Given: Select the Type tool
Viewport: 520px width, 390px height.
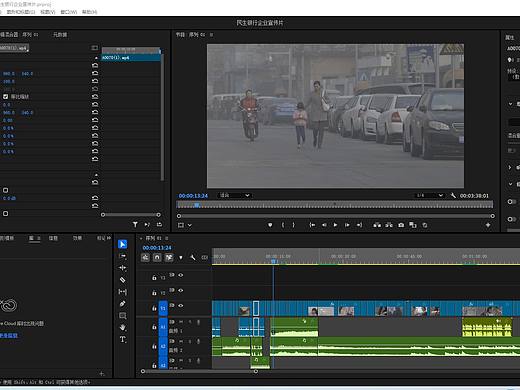Looking at the screenshot, I should (x=122, y=339).
